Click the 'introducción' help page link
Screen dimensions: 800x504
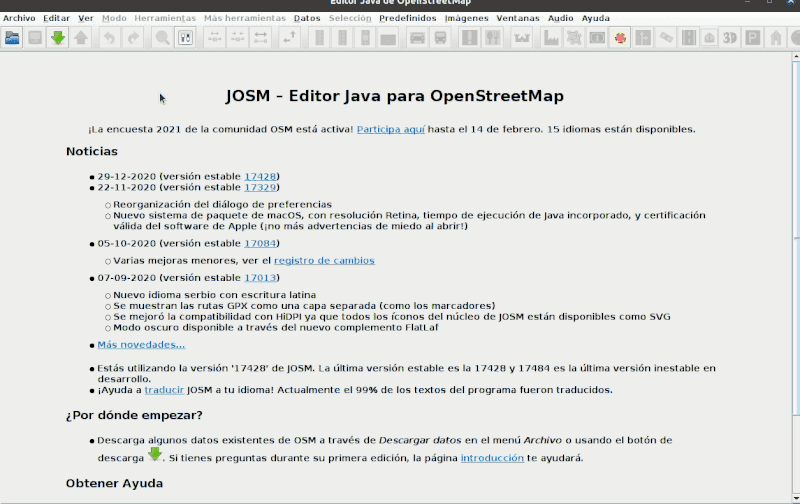tap(492, 458)
